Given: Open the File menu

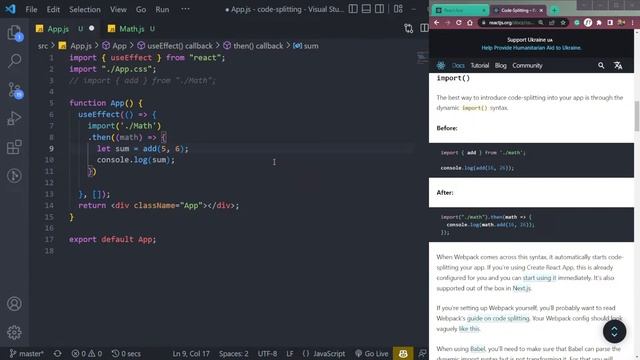Looking at the screenshot, I should point(31,9).
